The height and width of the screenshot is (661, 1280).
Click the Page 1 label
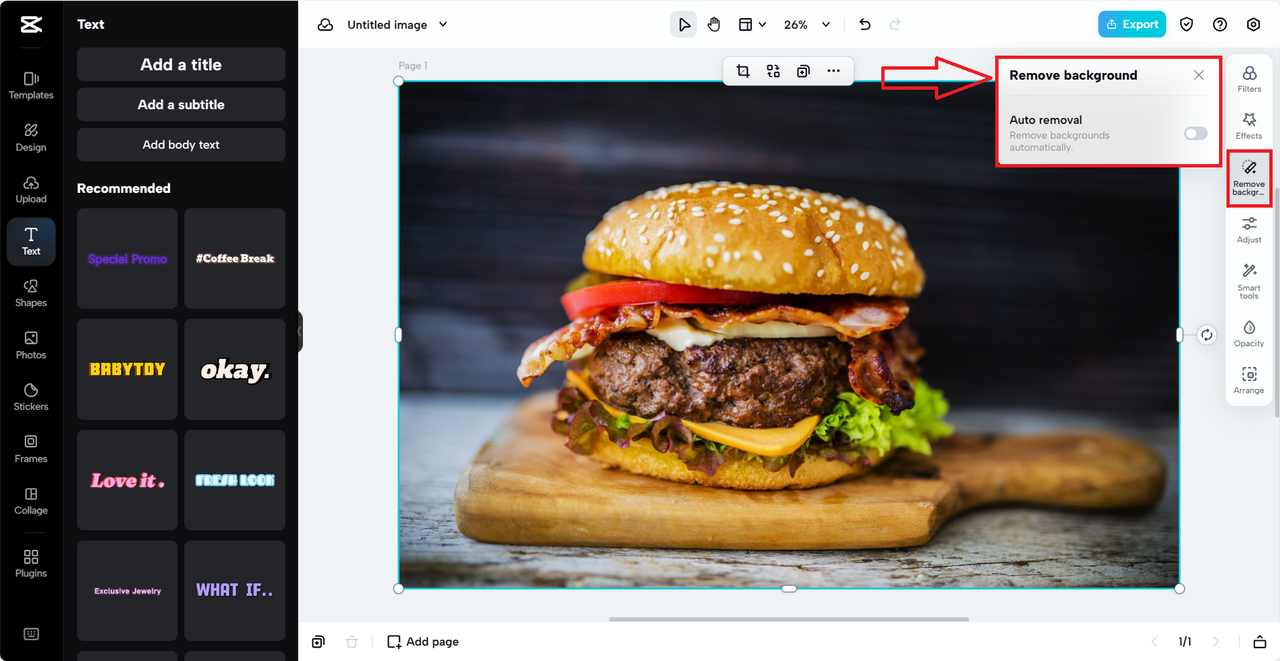pyautogui.click(x=413, y=66)
